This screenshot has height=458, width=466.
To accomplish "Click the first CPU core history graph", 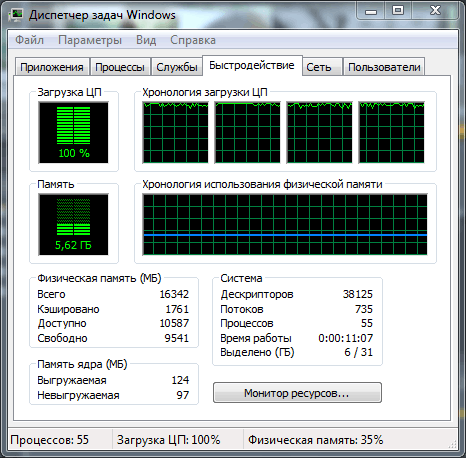I will (x=175, y=133).
